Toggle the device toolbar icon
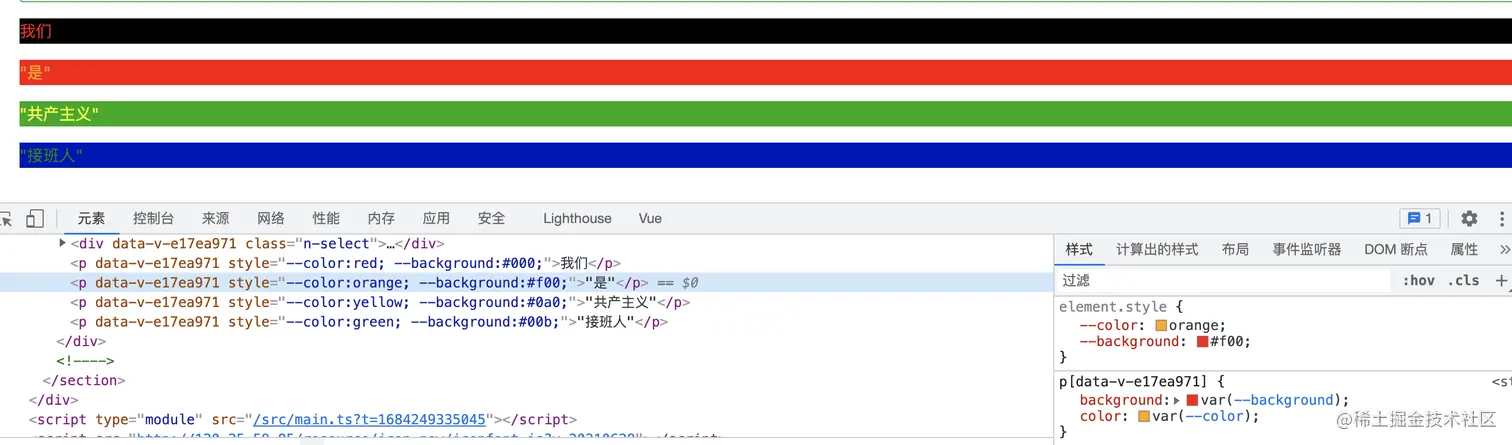The image size is (1512, 445). tap(35, 218)
